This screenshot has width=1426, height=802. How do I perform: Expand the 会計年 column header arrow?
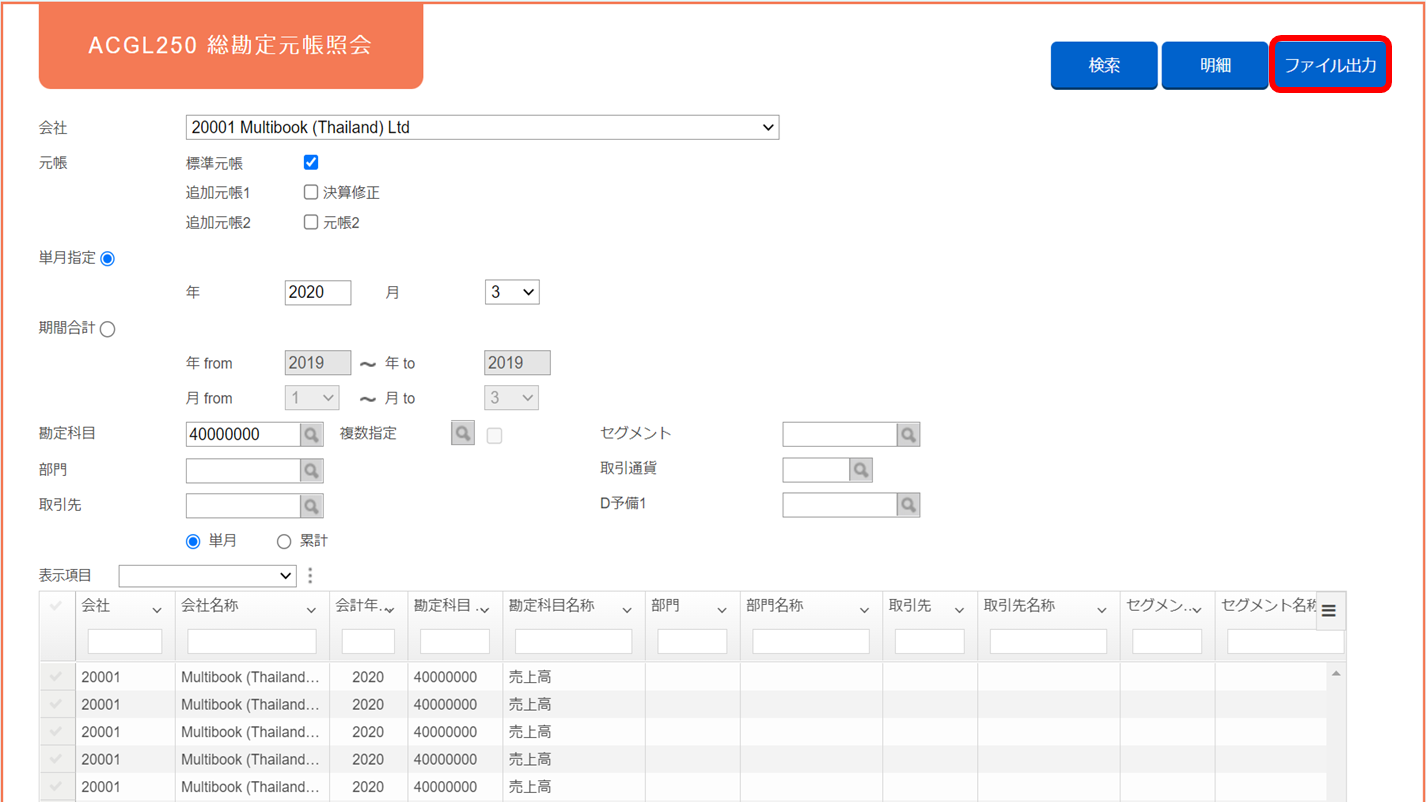point(389,610)
